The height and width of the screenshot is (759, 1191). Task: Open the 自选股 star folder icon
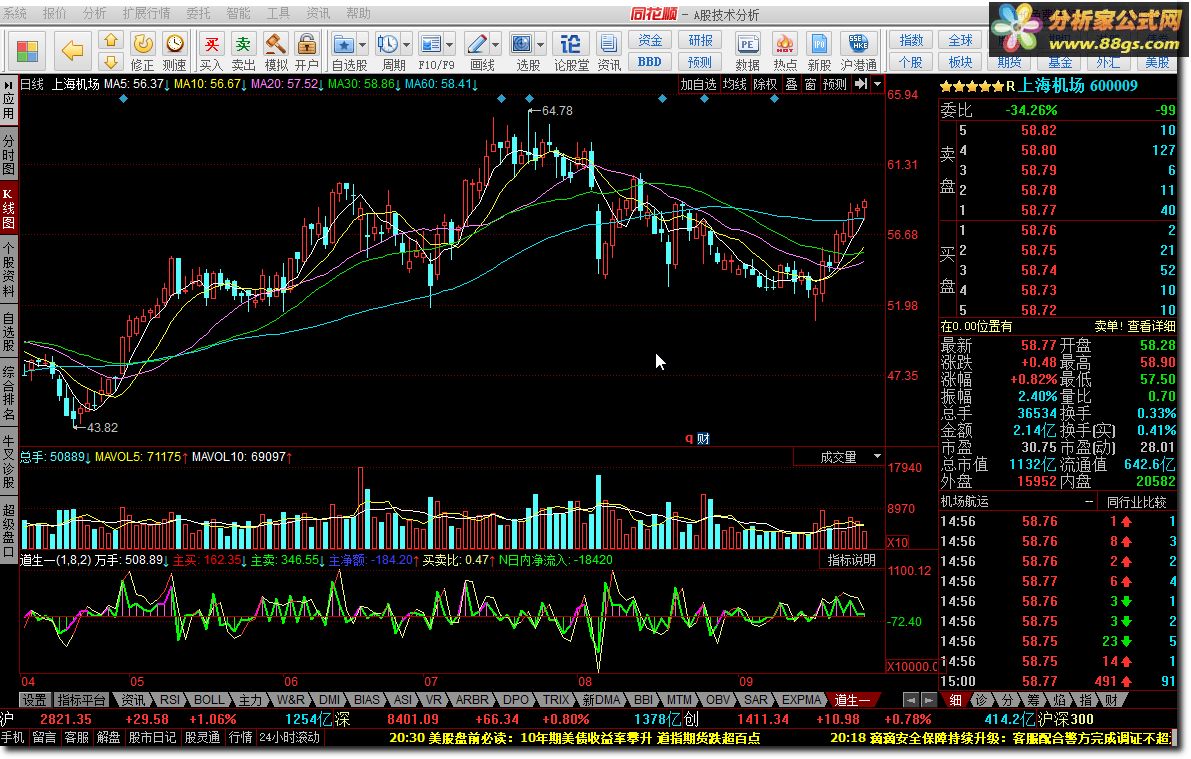(x=343, y=44)
